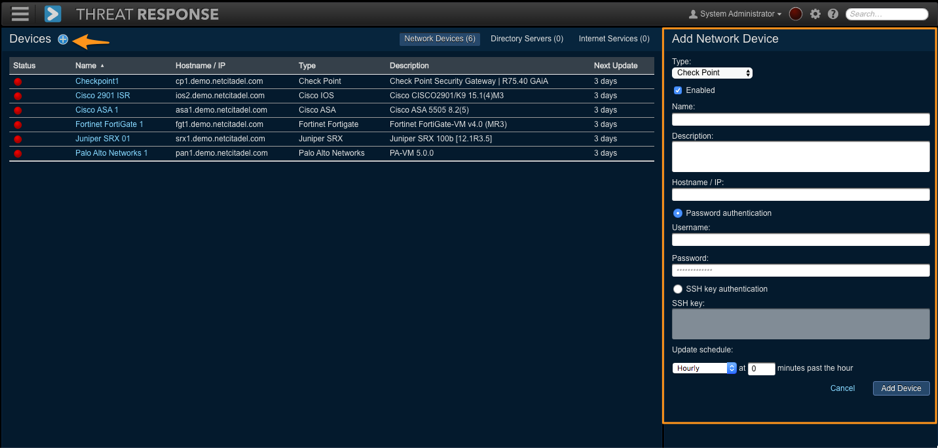Click the Threat Response logo icon
Viewport: 938px width, 448px height.
tap(53, 14)
